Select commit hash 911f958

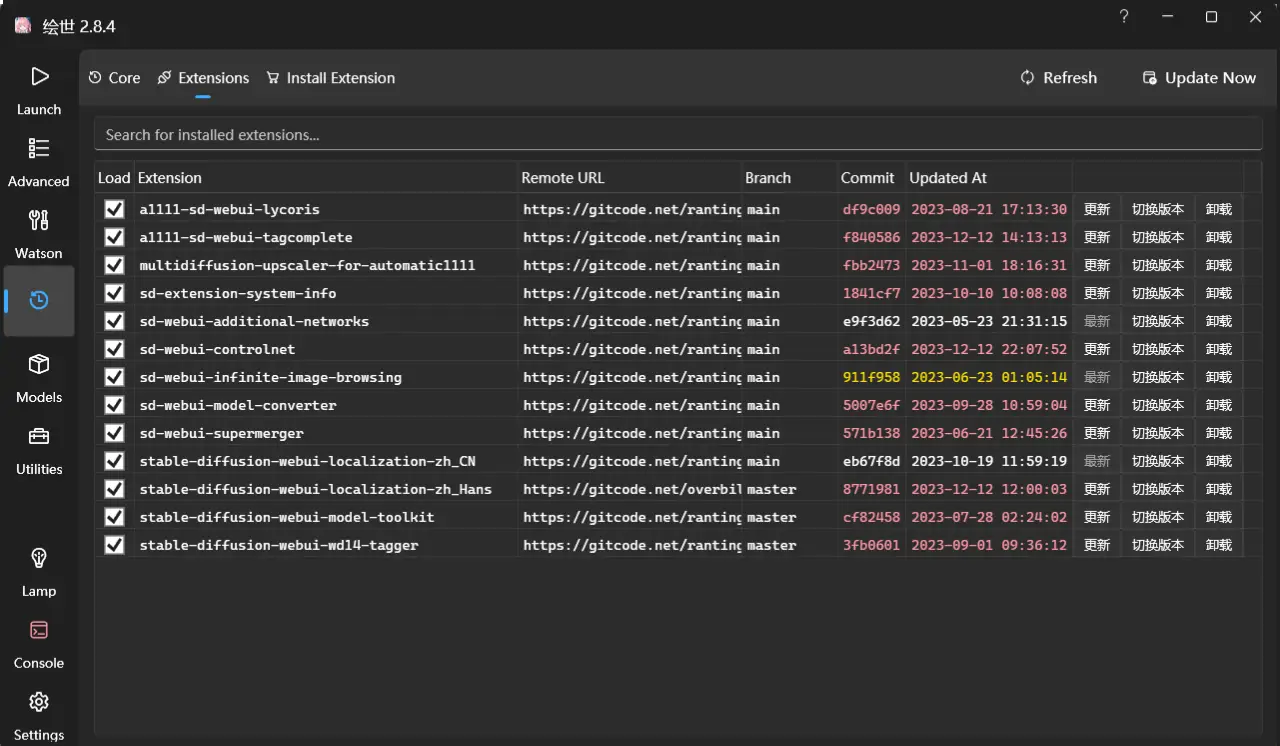871,377
